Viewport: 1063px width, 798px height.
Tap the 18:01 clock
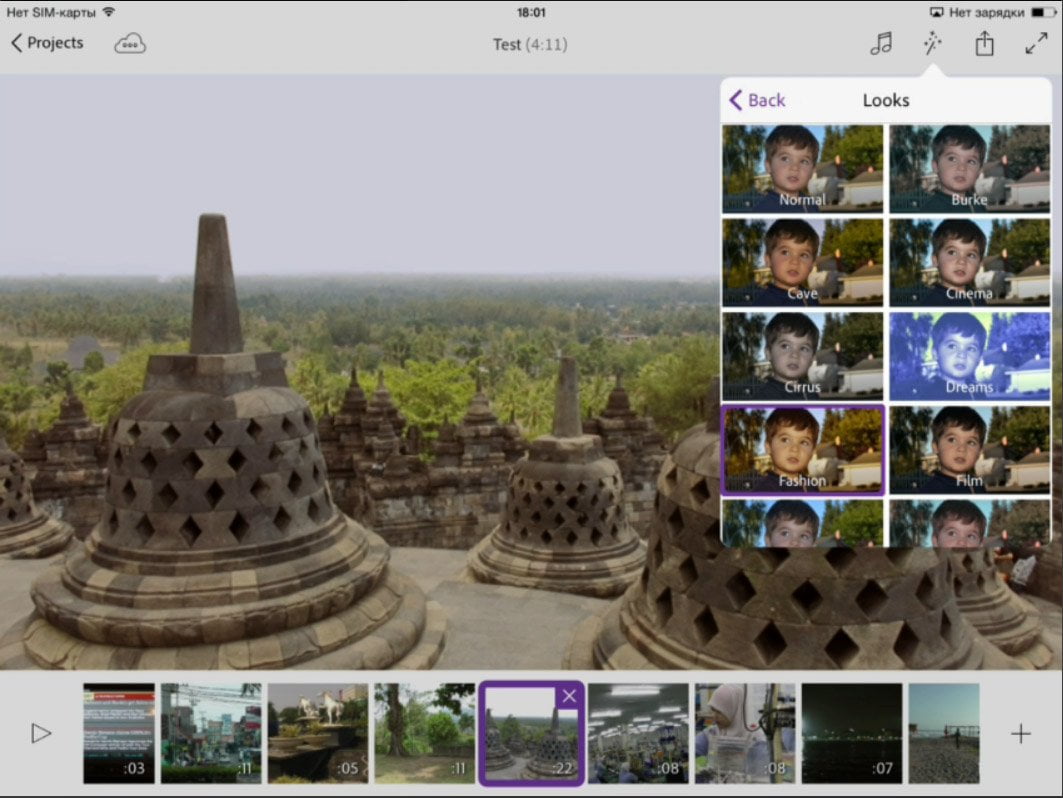[x=531, y=12]
